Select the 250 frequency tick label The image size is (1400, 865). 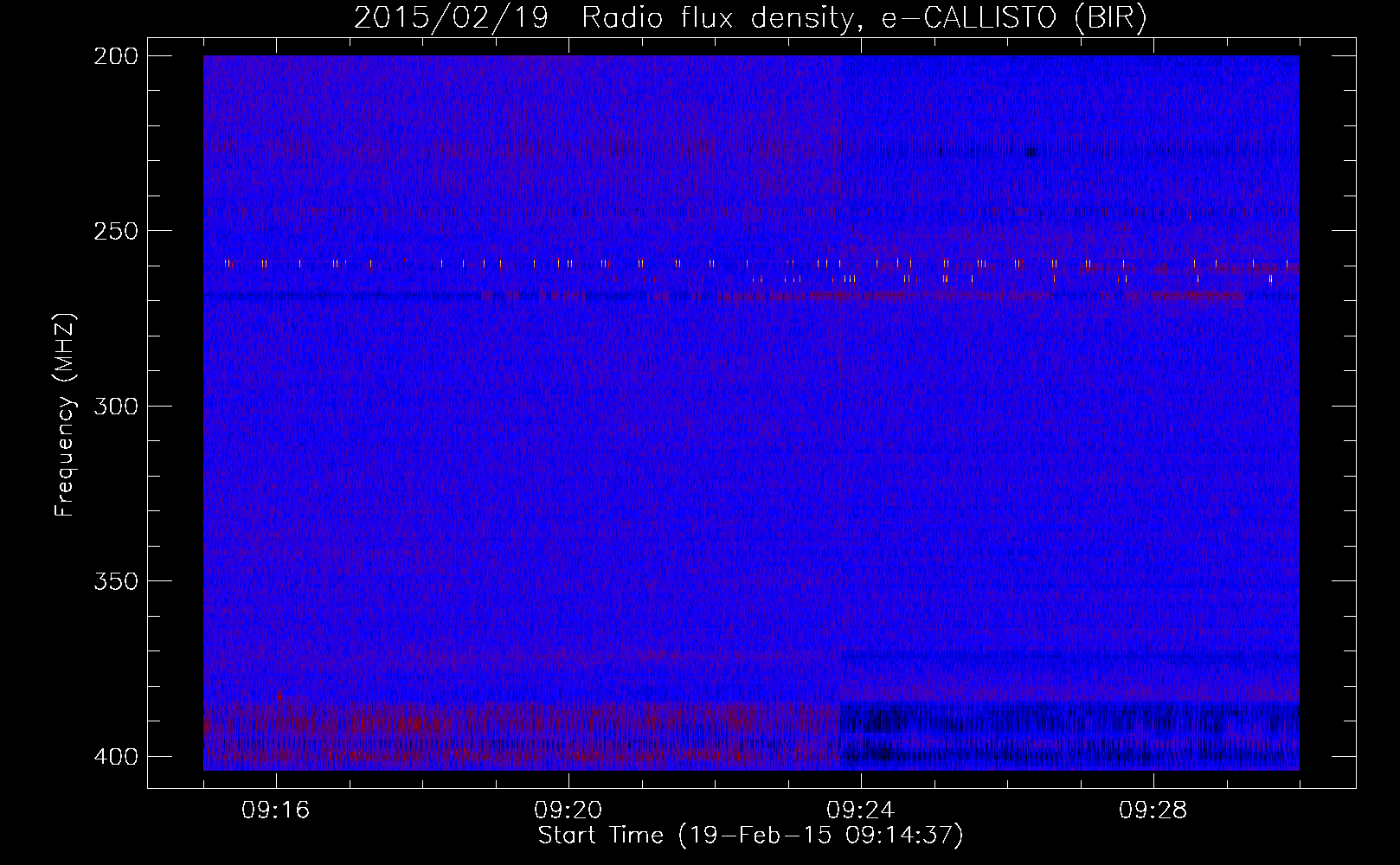click(x=116, y=231)
